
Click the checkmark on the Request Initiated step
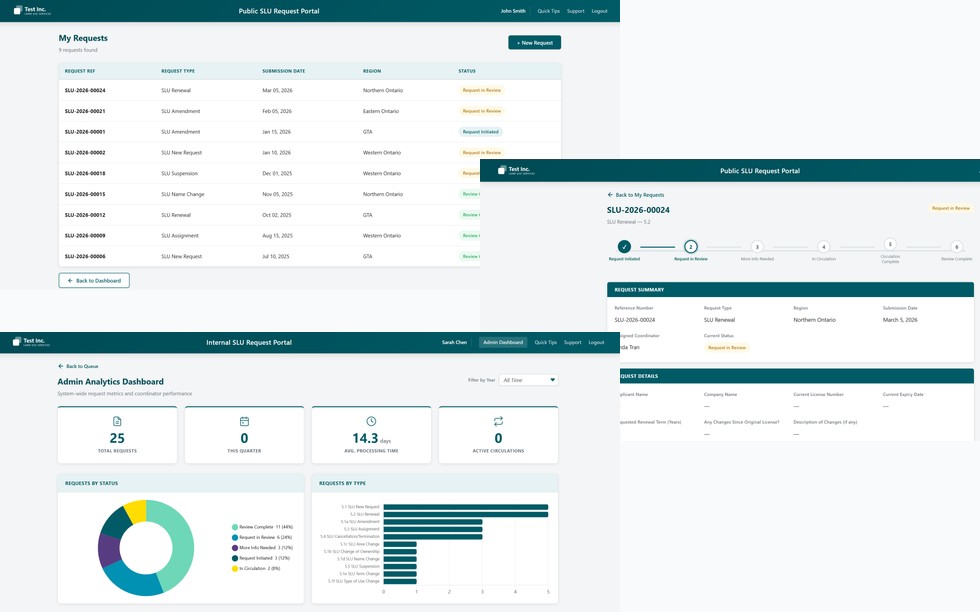625,247
